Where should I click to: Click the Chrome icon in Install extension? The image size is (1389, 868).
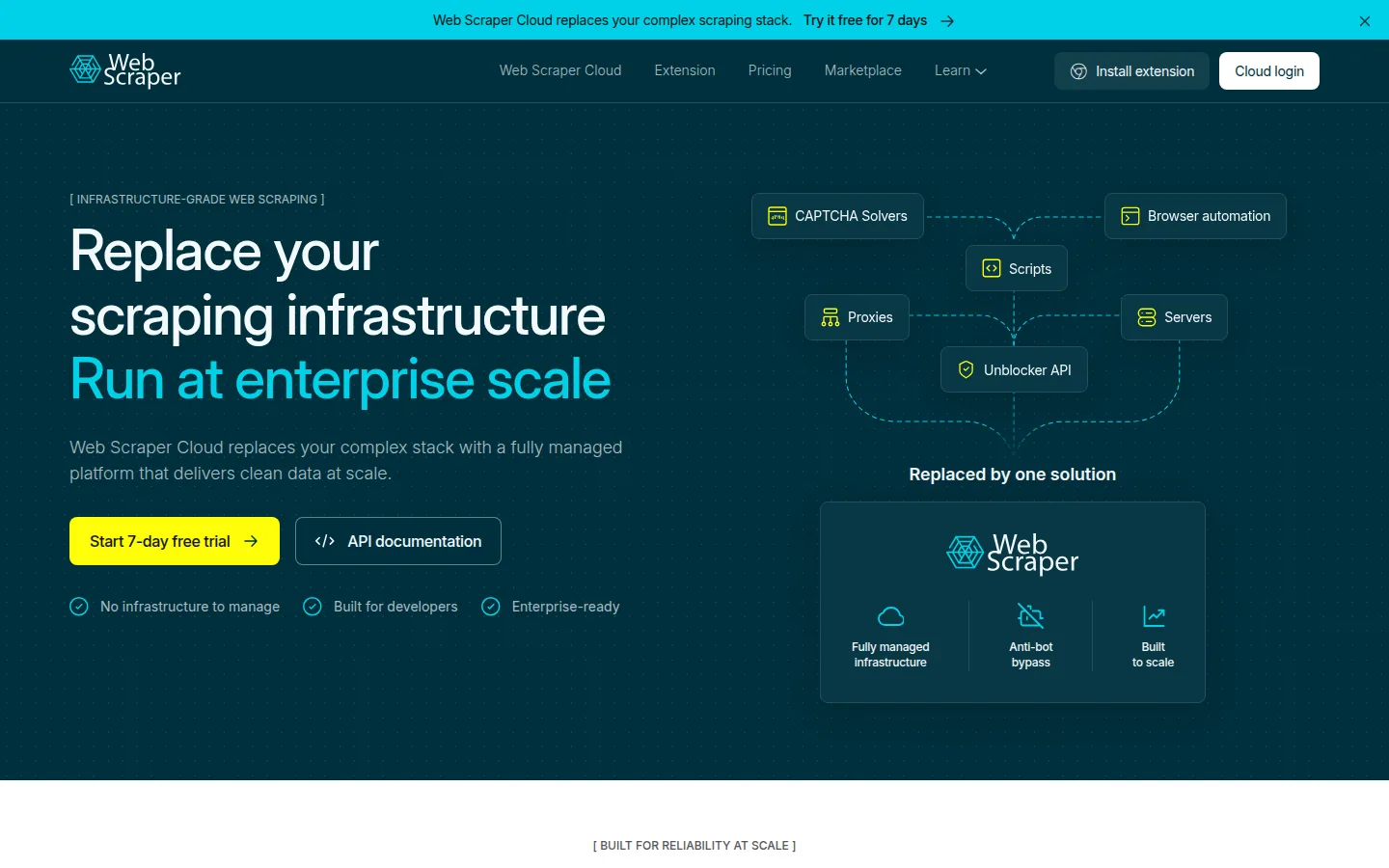pos(1078,71)
